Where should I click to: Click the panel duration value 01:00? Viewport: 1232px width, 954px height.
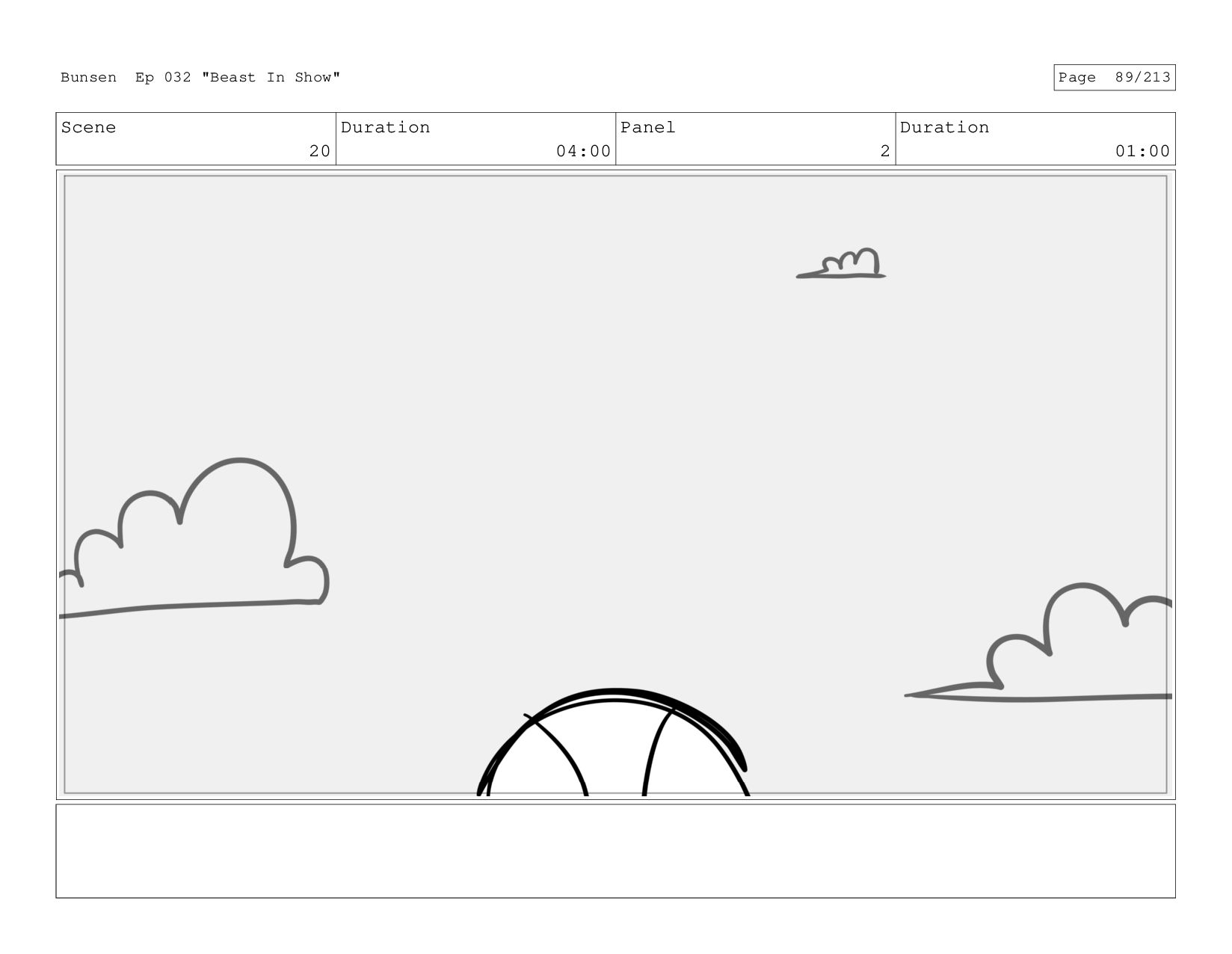tap(1142, 151)
